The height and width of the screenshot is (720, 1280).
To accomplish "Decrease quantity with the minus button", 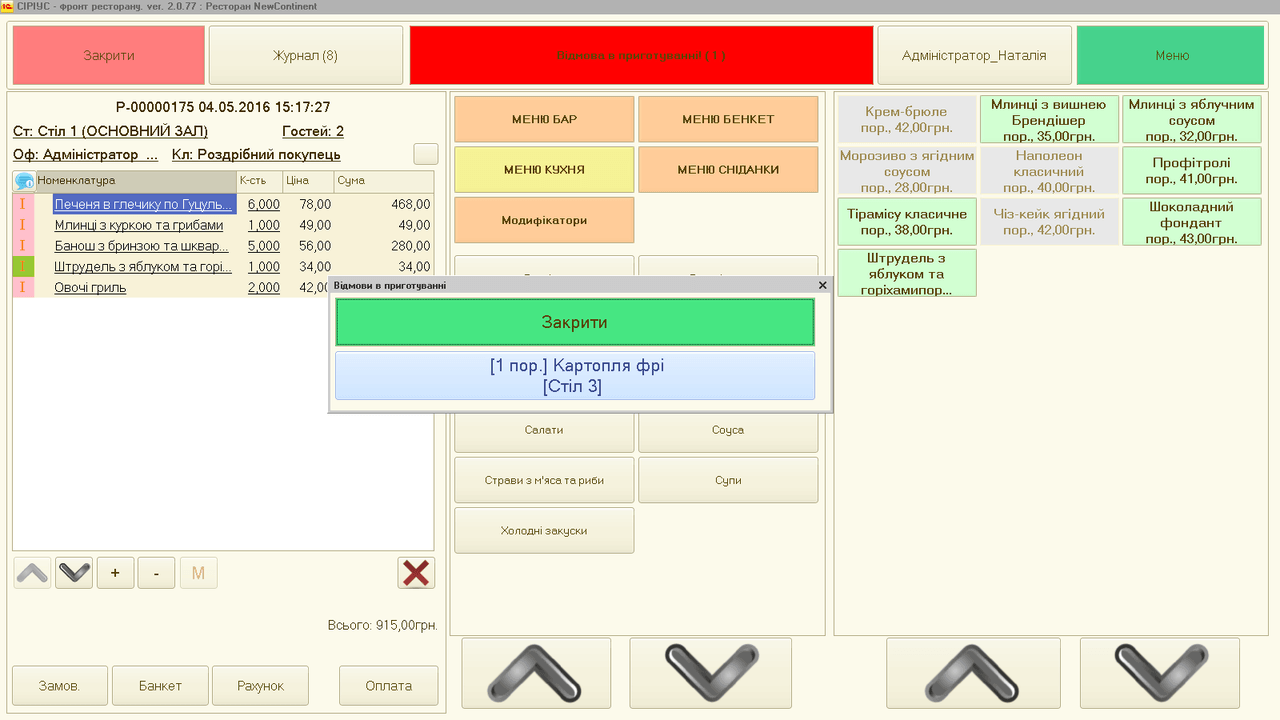I will (x=156, y=573).
